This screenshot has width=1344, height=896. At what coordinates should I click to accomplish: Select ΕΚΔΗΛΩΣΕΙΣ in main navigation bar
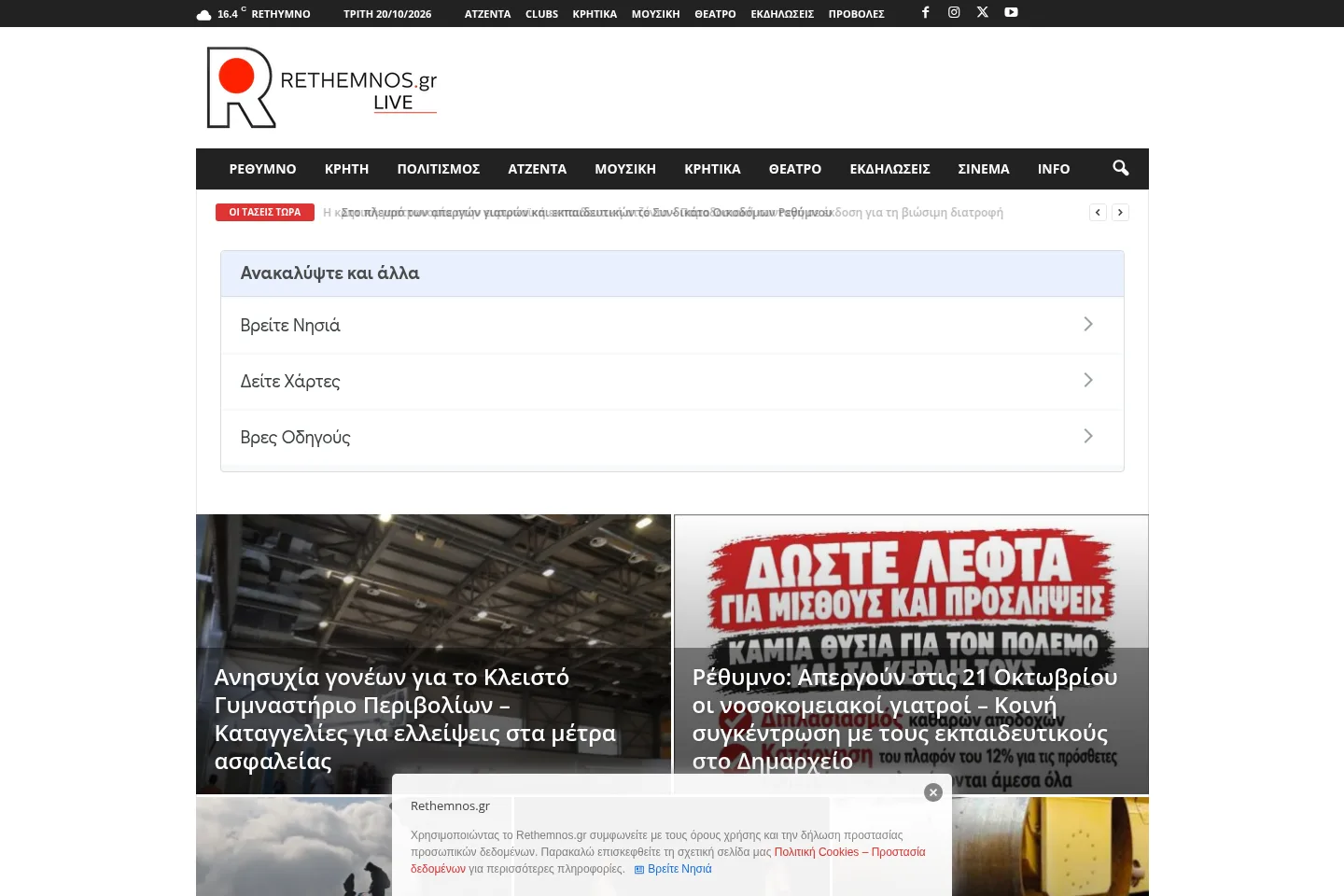click(889, 169)
